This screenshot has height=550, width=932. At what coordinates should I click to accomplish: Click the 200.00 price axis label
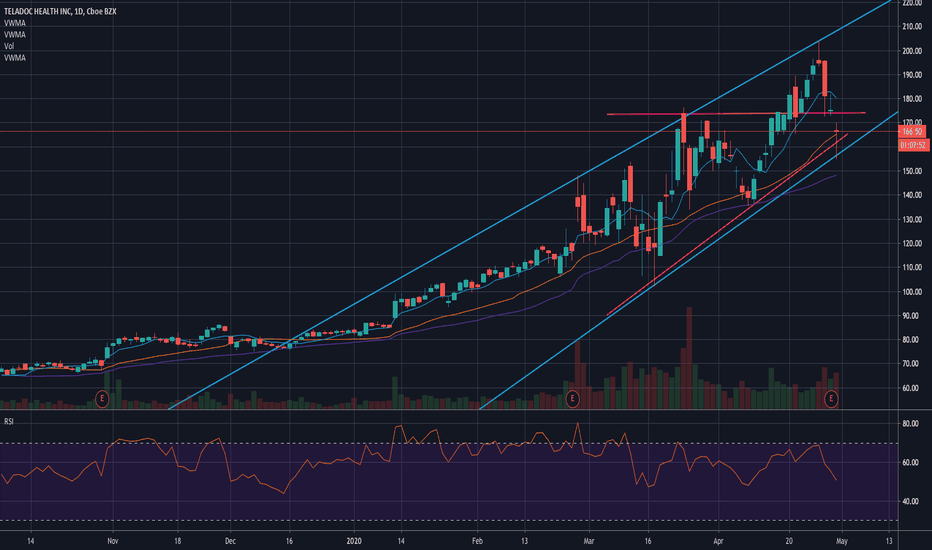pos(912,51)
